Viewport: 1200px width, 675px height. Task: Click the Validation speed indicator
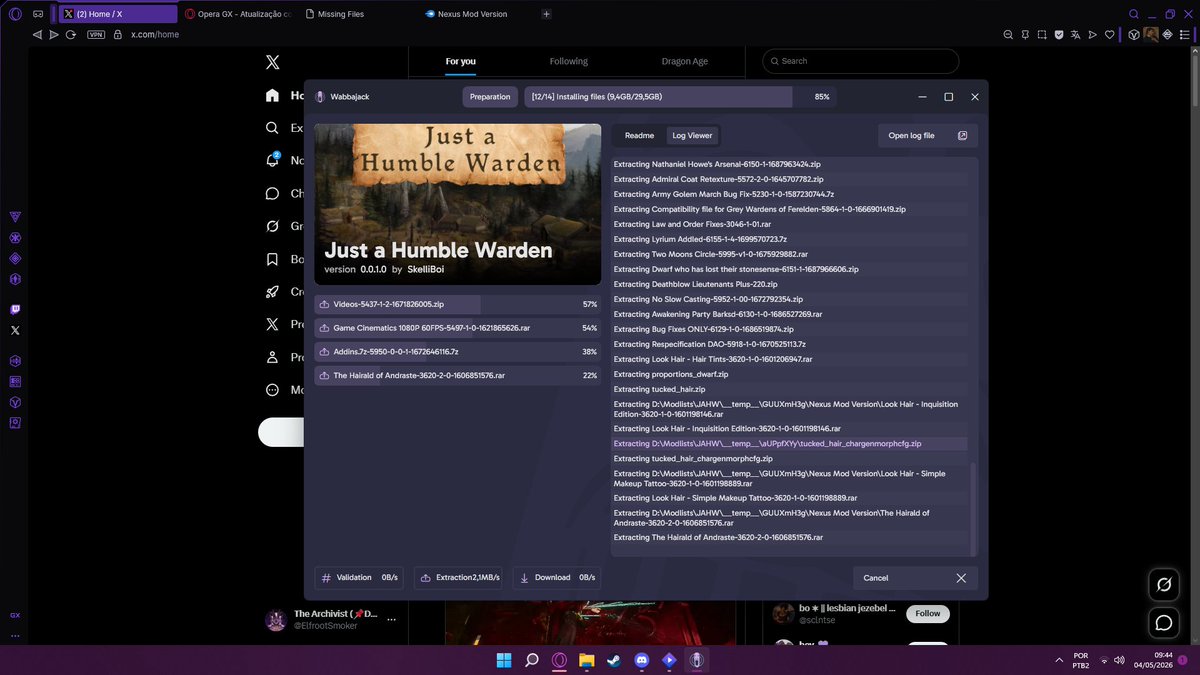click(x=359, y=578)
